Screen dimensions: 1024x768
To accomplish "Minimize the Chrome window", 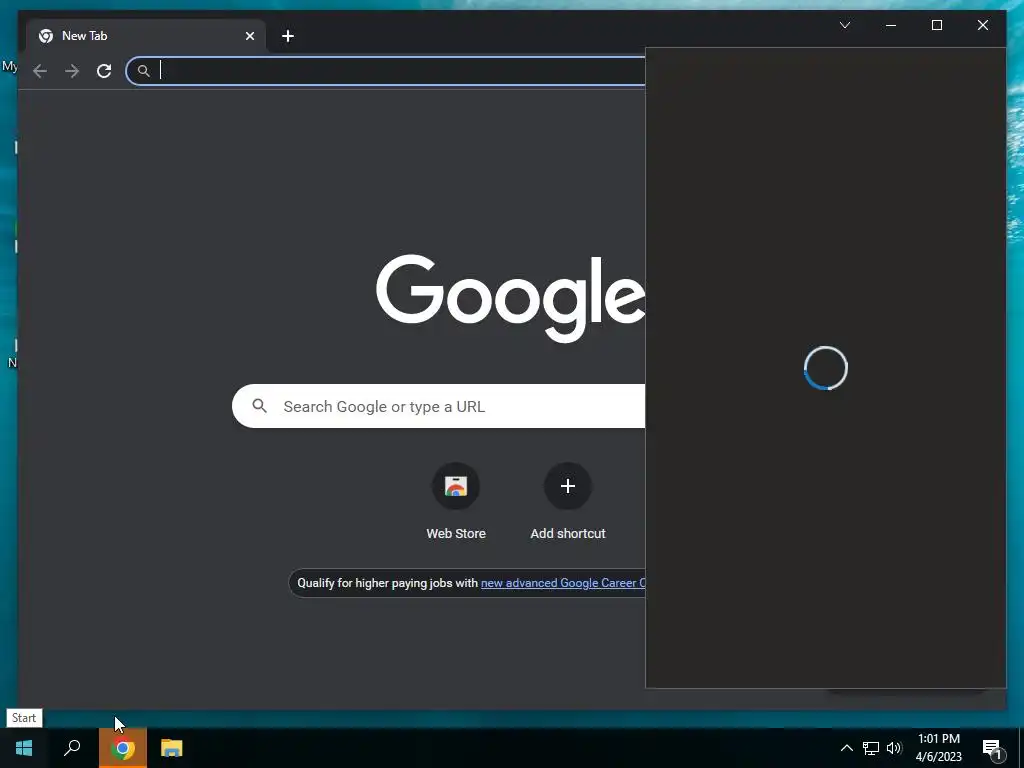I will pyautogui.click(x=891, y=25).
